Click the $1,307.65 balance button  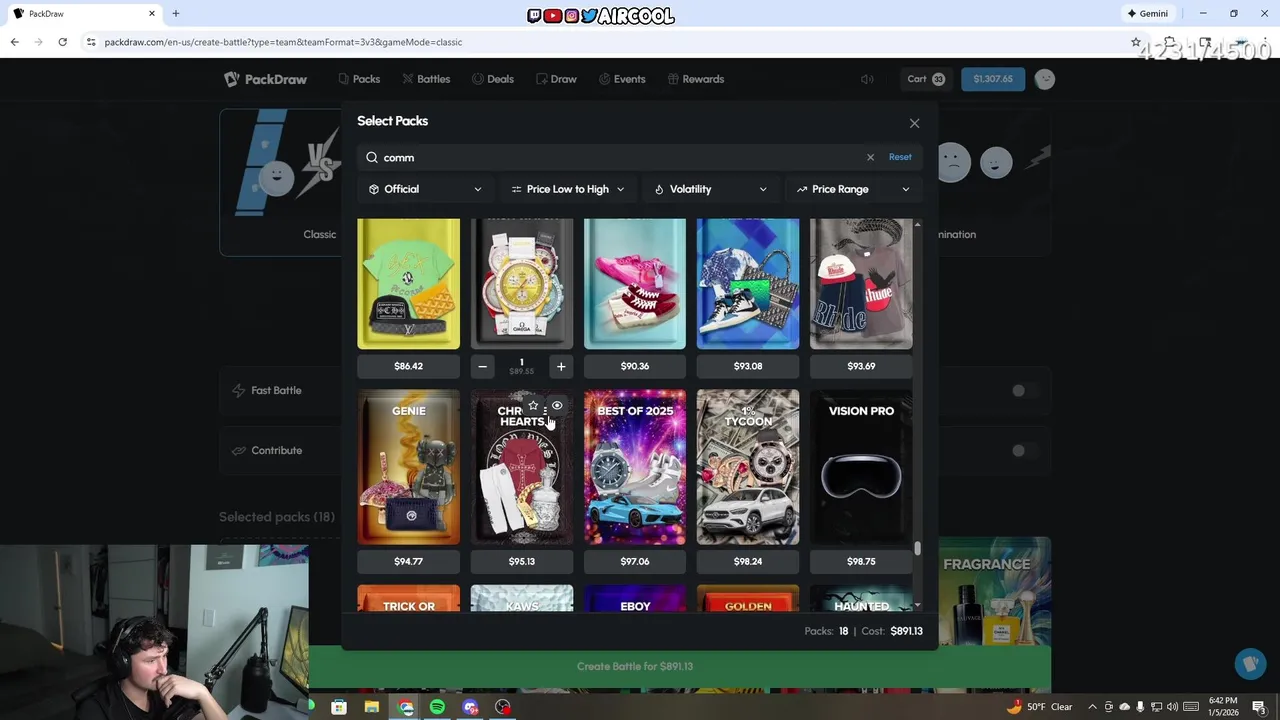993,79
